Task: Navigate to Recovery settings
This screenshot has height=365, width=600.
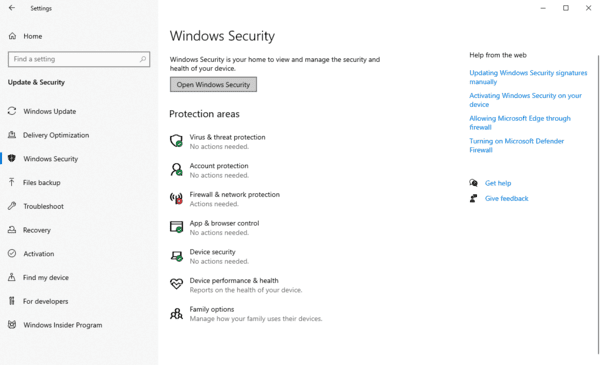Action: coord(37,230)
